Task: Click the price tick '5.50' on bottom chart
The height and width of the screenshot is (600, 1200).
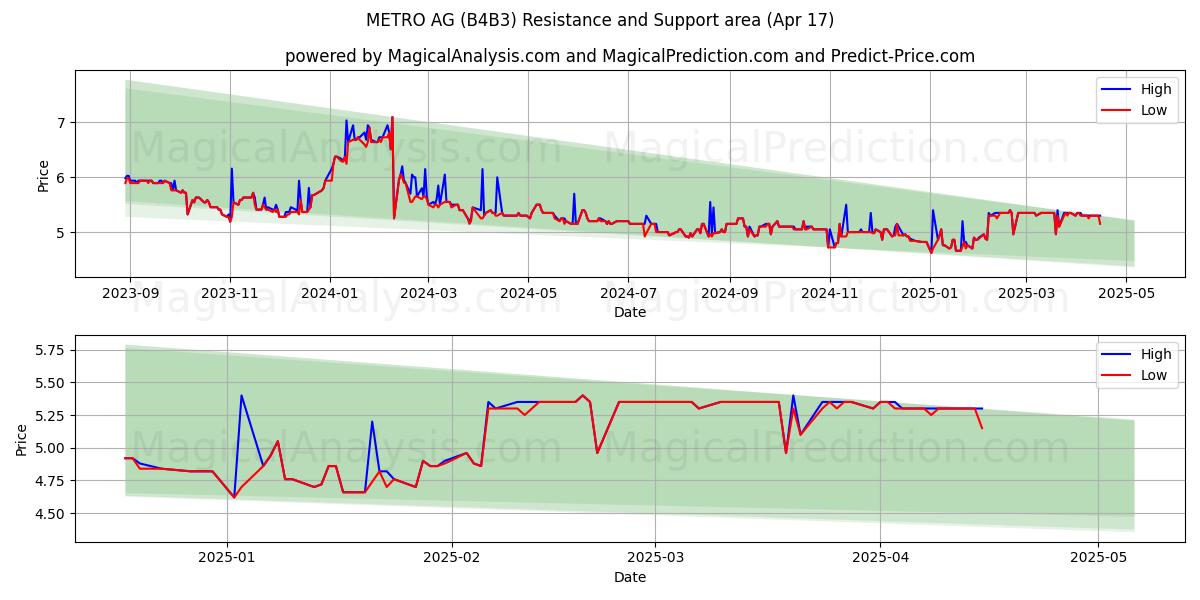Action: coord(50,383)
